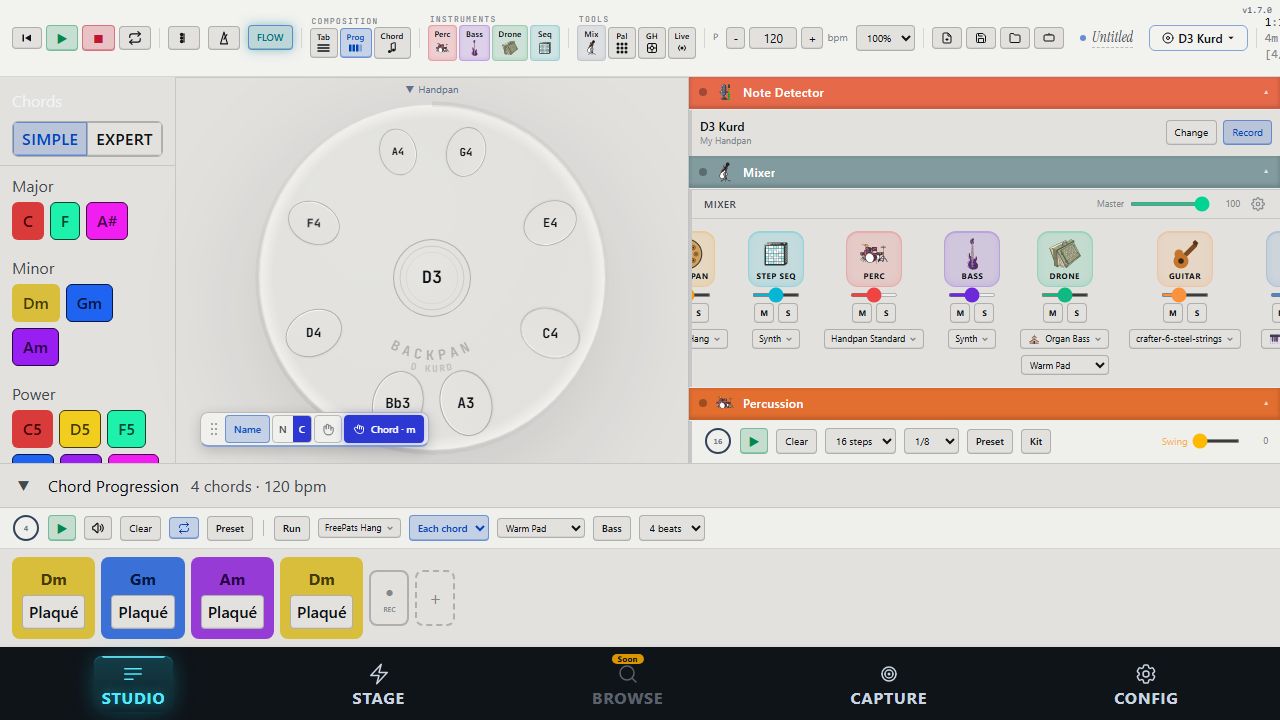Open the Bass instrument panel
Image resolution: width=1280 pixels, height=720 pixels.
[474, 43]
